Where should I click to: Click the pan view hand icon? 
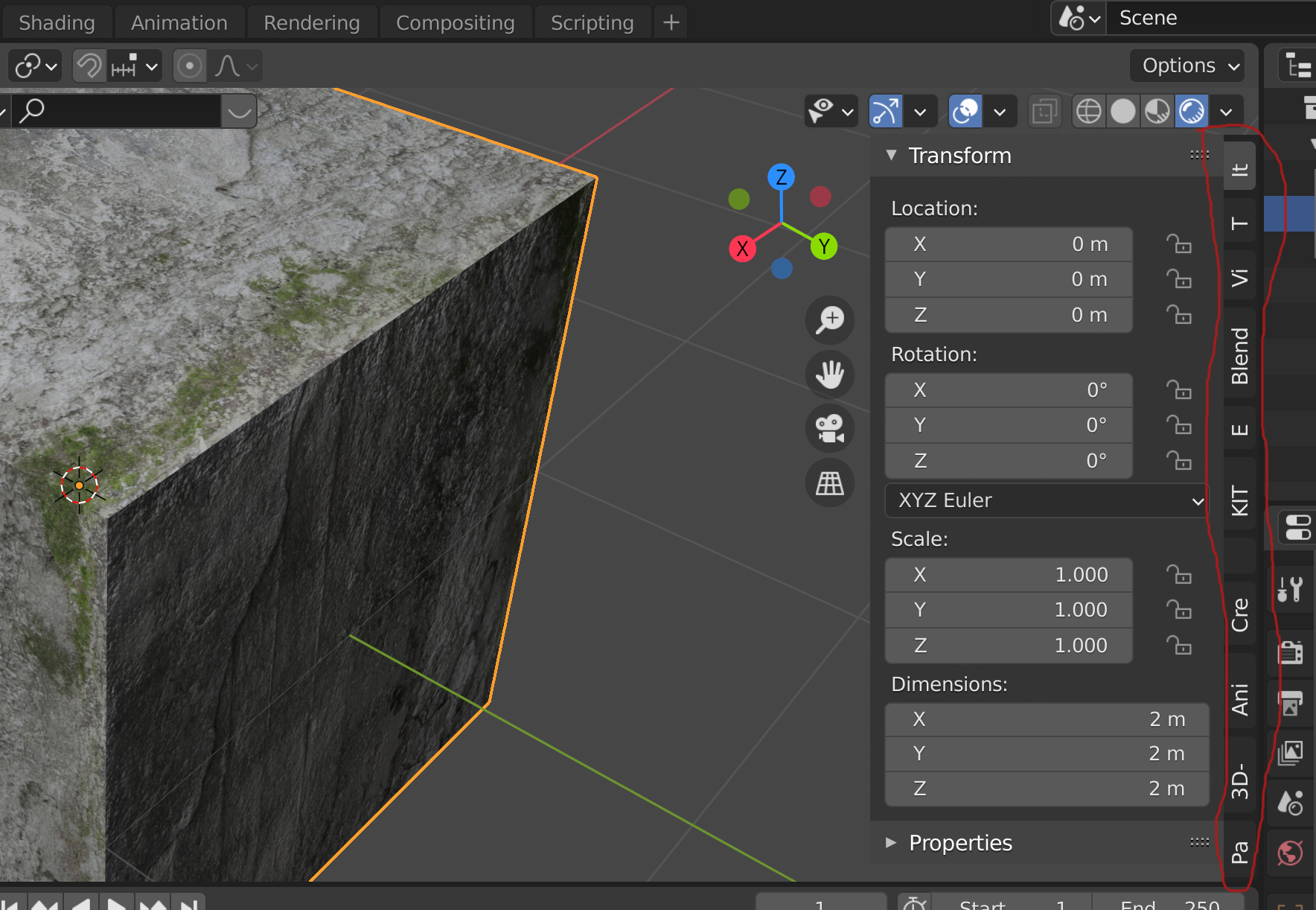click(830, 374)
